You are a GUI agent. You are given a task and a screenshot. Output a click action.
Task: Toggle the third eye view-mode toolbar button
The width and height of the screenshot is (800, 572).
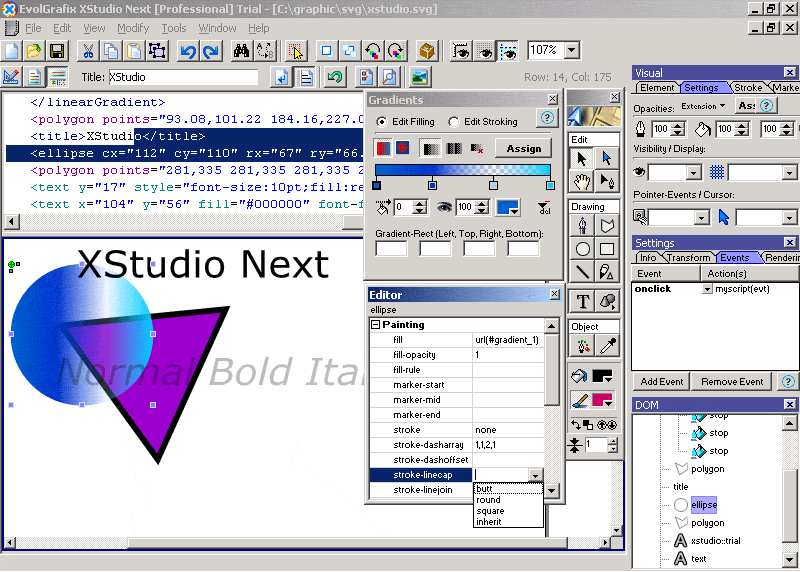point(508,51)
